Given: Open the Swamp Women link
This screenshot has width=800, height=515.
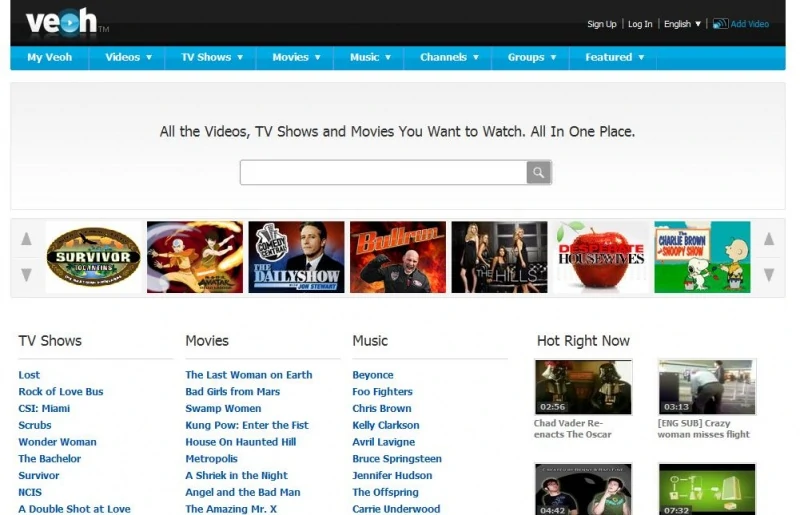Looking at the screenshot, I should 223,408.
